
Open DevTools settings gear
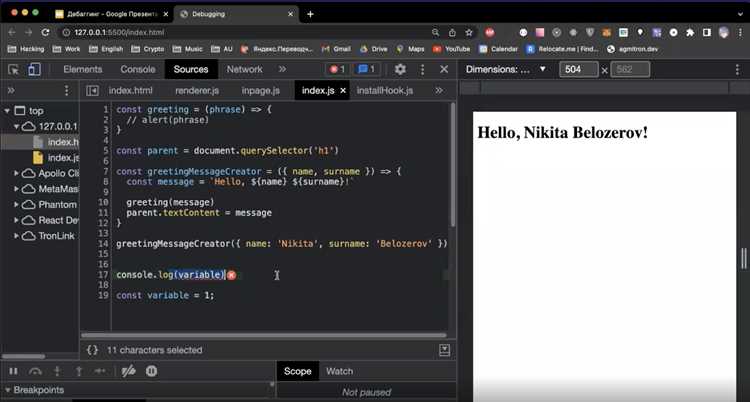point(400,69)
